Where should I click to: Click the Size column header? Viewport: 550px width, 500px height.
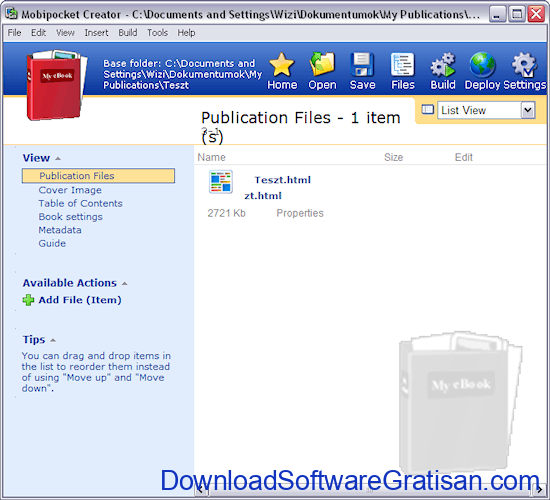[x=394, y=158]
